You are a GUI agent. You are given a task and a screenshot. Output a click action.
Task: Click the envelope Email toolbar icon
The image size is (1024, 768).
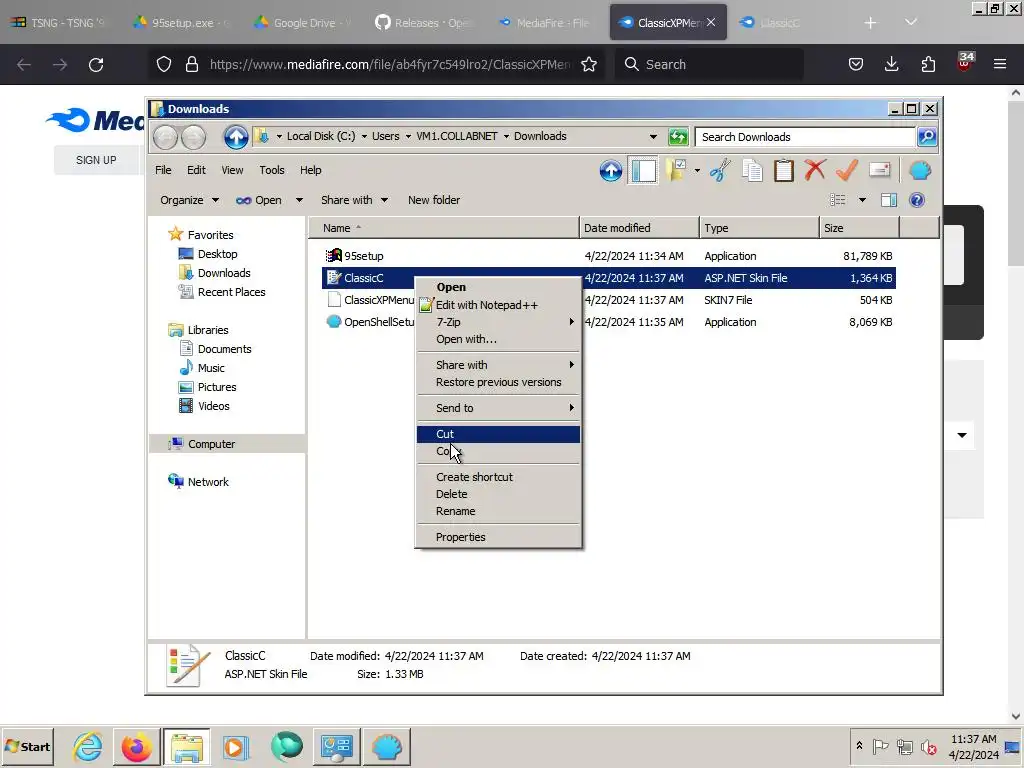pyautogui.click(x=880, y=170)
